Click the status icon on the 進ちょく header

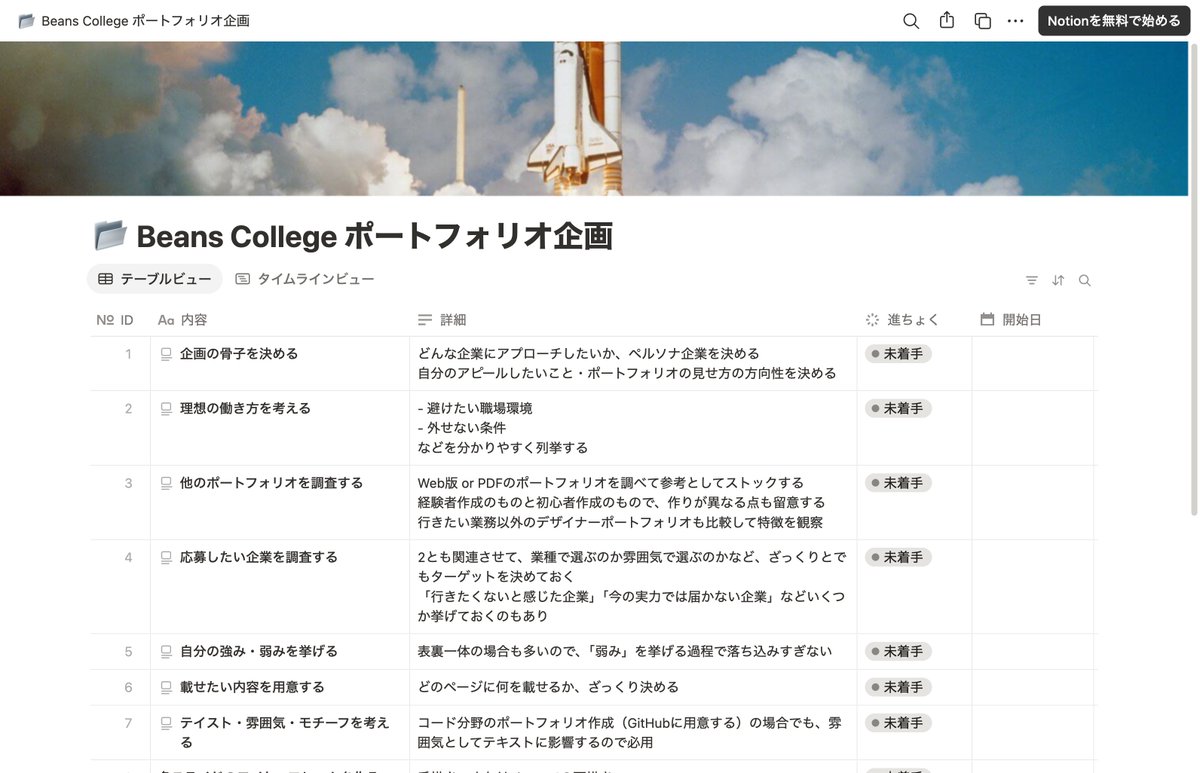click(870, 319)
